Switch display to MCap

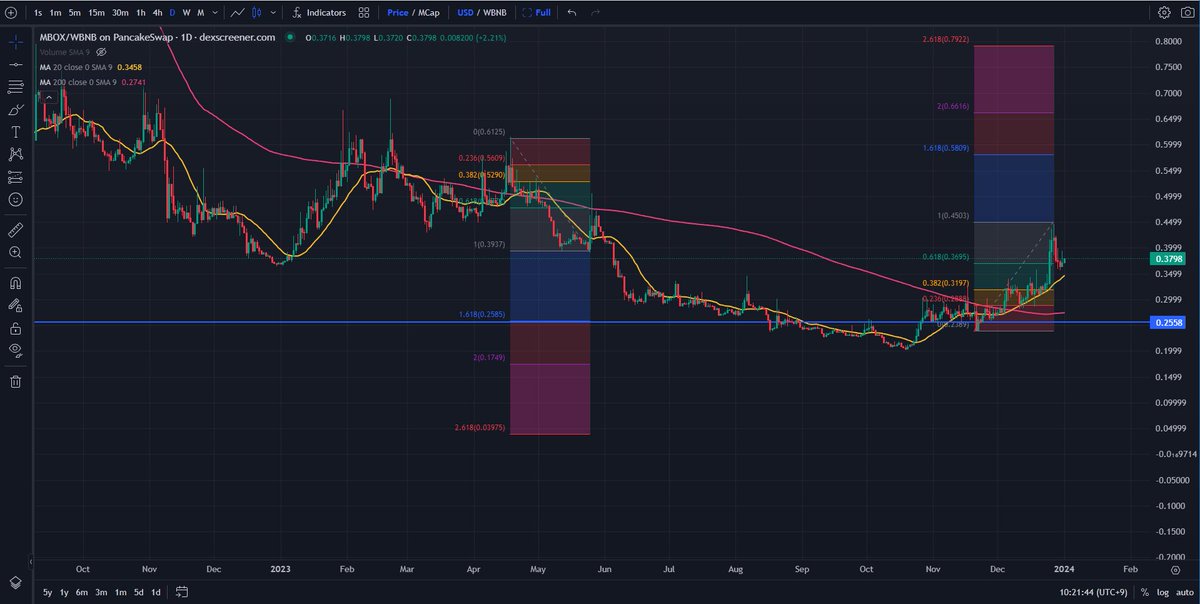(x=428, y=13)
